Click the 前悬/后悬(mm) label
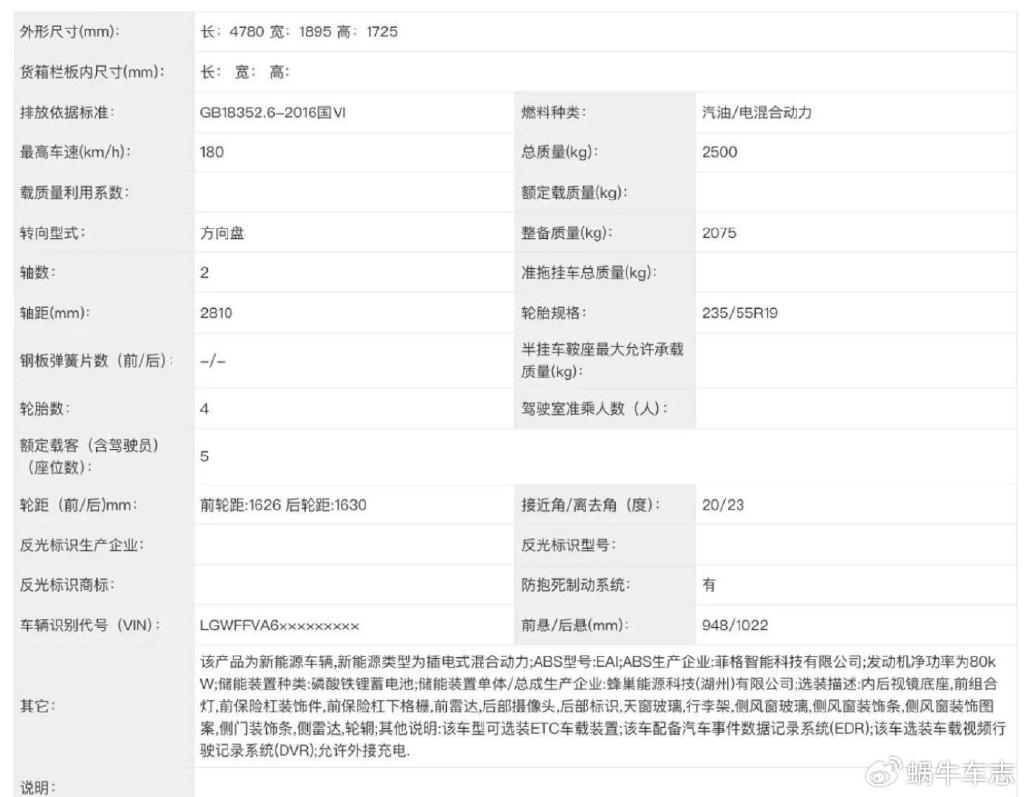 coord(575,625)
